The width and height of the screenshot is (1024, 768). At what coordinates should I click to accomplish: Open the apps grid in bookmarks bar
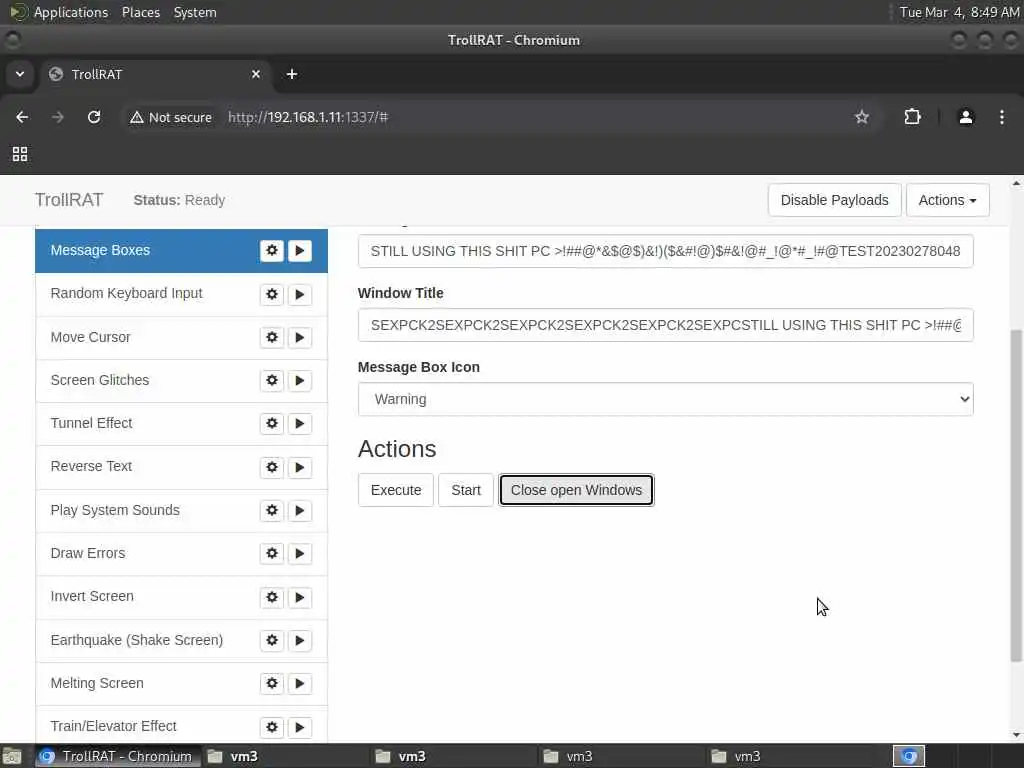click(x=20, y=154)
